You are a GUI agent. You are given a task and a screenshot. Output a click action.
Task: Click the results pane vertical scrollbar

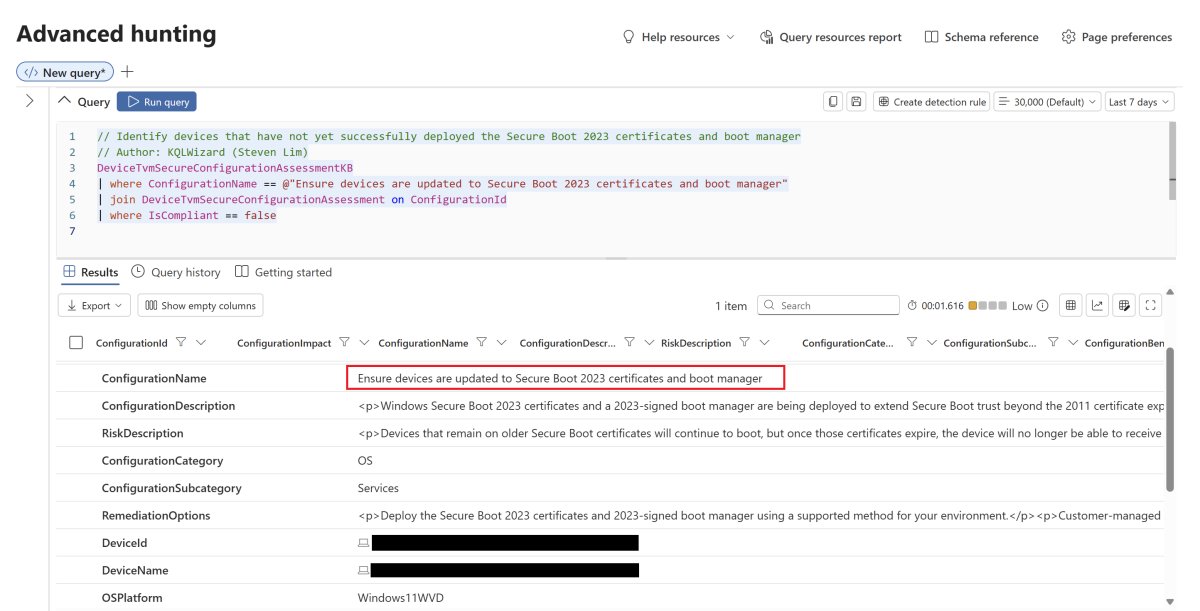click(1171, 420)
